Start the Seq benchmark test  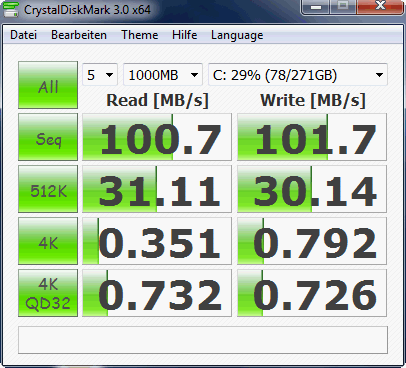[x=48, y=137]
